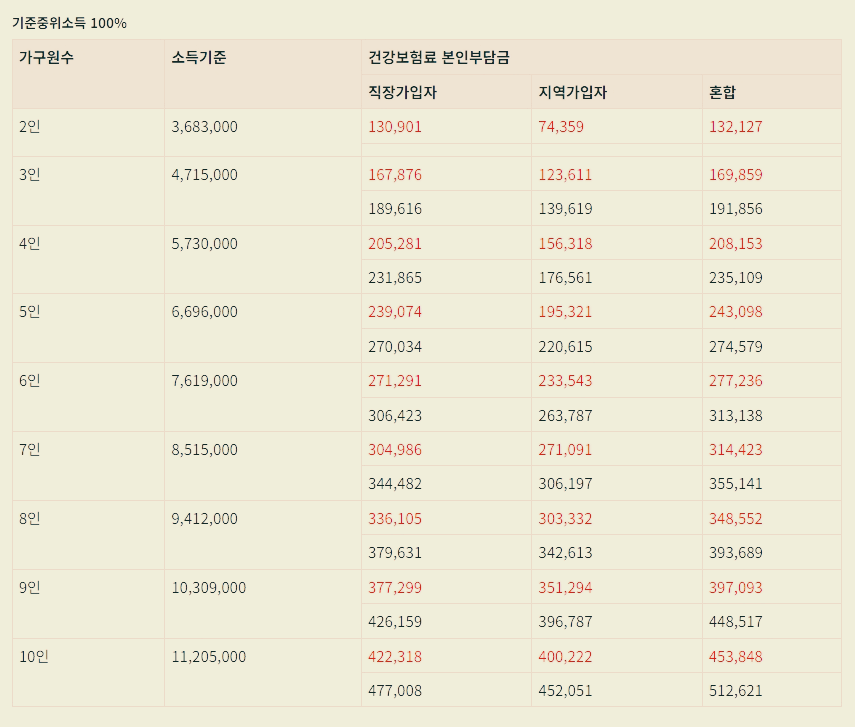Click the income value 3,683,000
The height and width of the screenshot is (727, 855).
tap(204, 127)
